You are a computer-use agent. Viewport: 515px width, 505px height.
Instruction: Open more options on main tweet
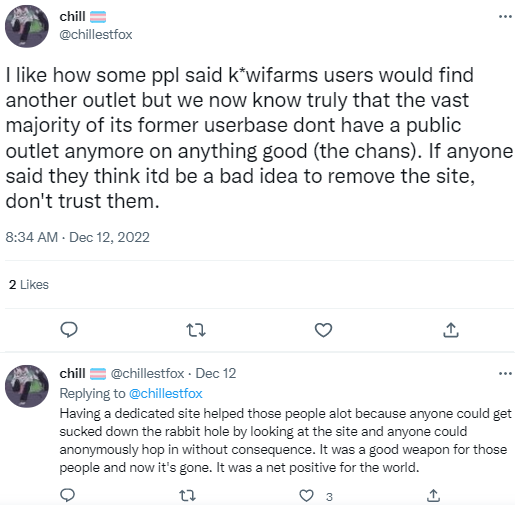tap(505, 16)
